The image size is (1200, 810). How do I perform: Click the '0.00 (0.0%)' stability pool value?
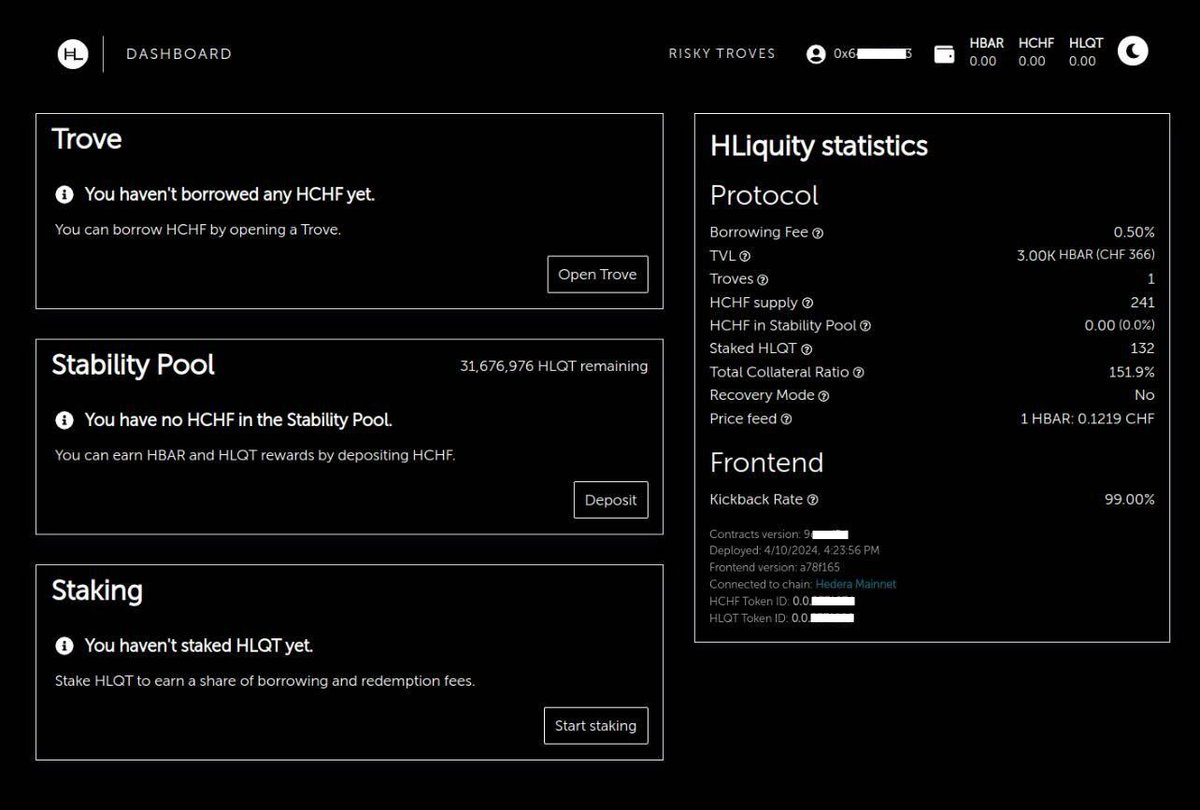[1119, 325]
